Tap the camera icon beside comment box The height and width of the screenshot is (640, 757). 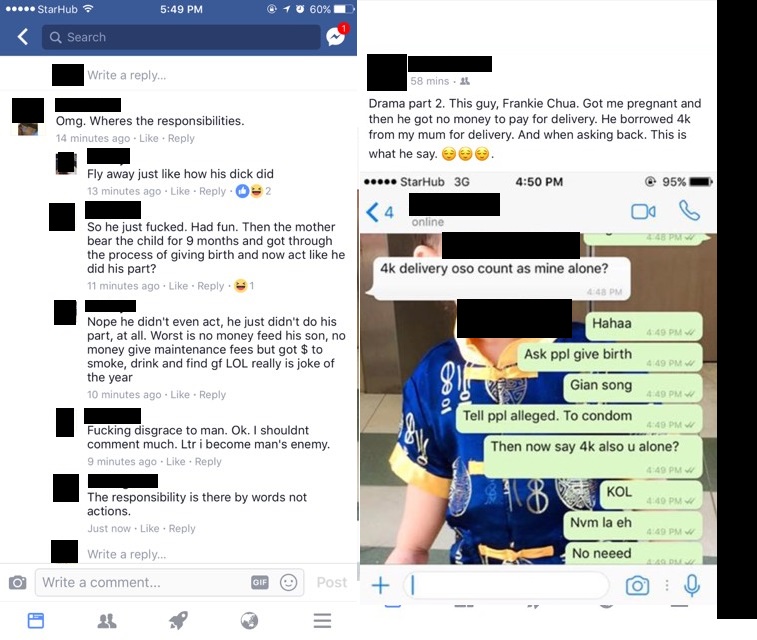click(x=18, y=582)
